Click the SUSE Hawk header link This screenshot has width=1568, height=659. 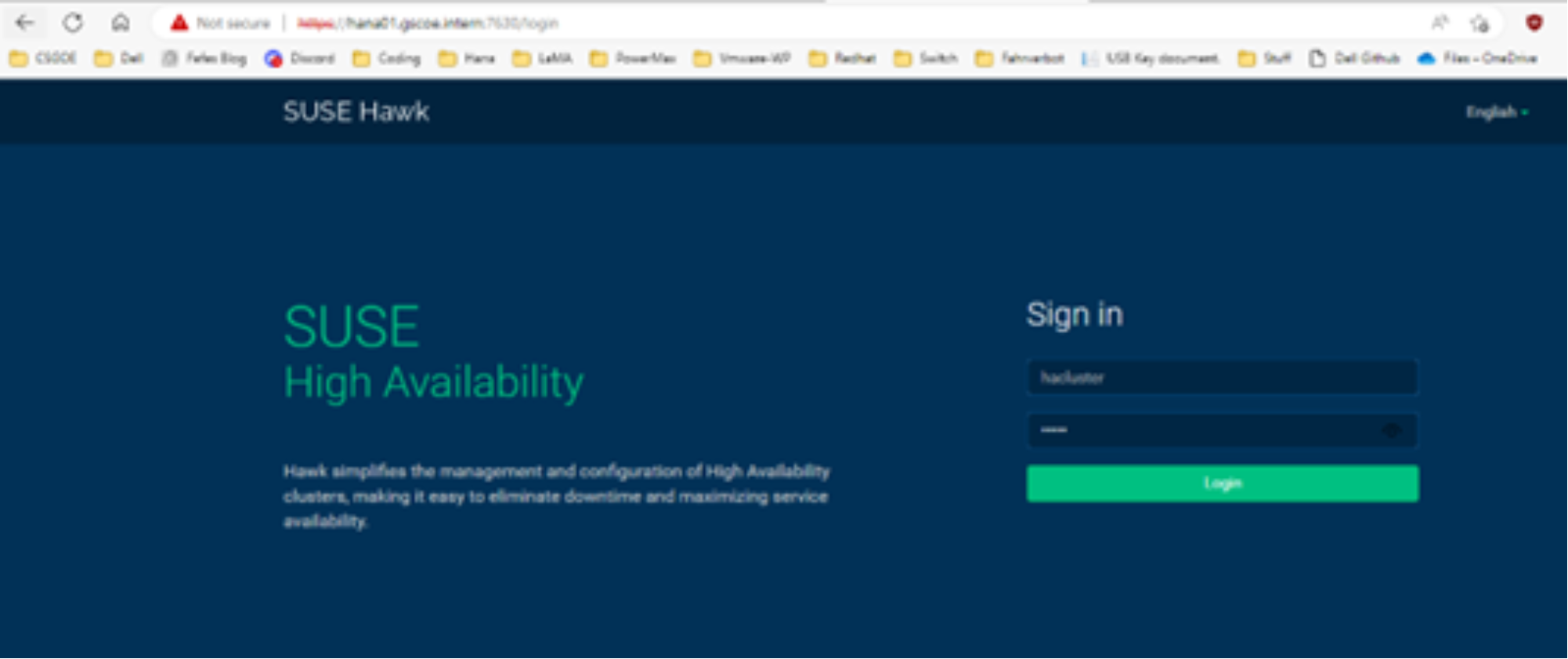pos(356,111)
